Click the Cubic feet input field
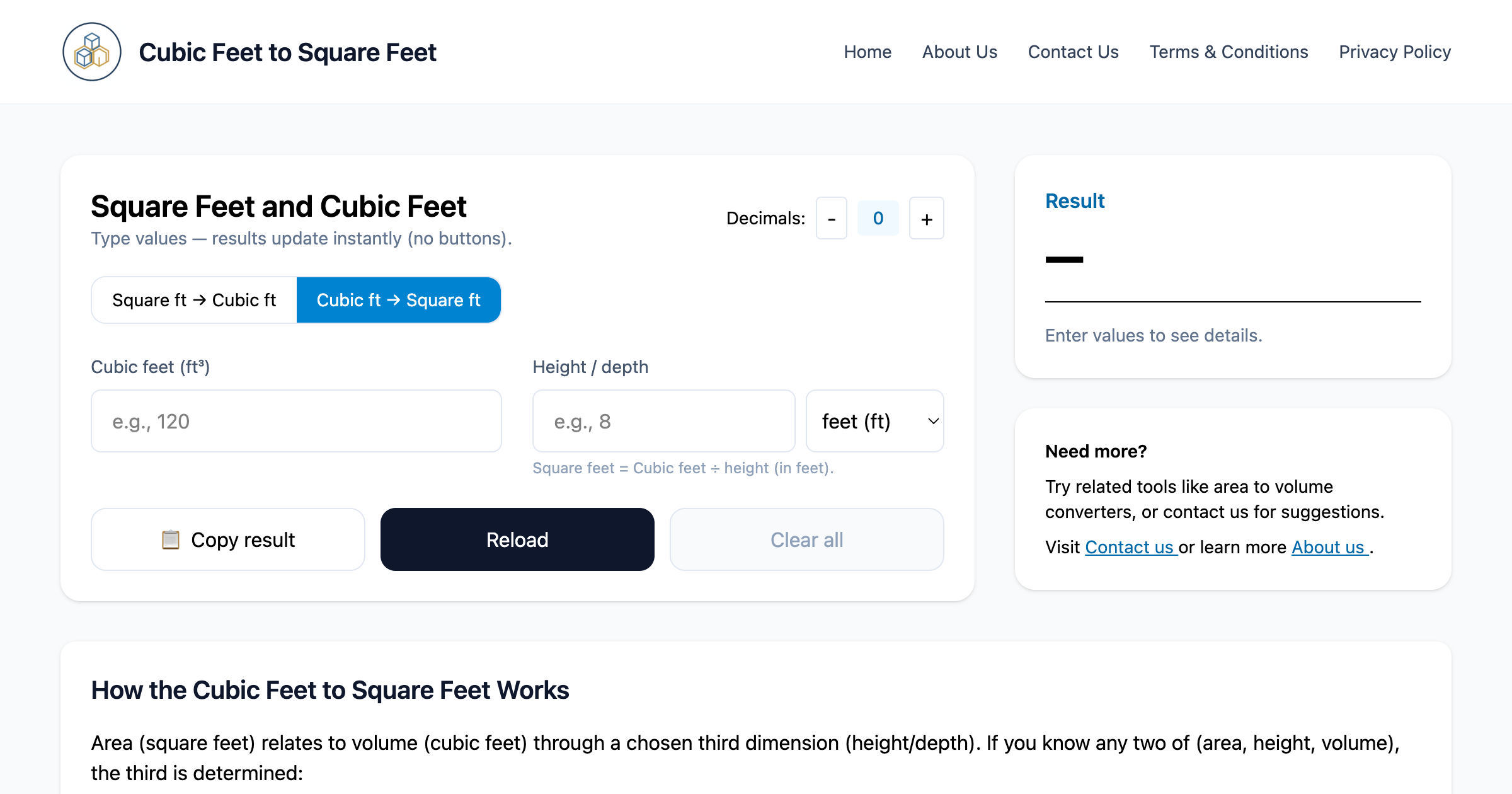The image size is (1512, 794). click(x=296, y=421)
